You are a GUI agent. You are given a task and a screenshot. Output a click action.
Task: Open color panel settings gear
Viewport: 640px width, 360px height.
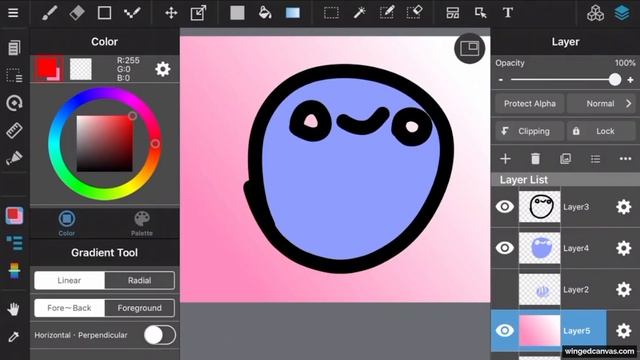[x=162, y=69]
